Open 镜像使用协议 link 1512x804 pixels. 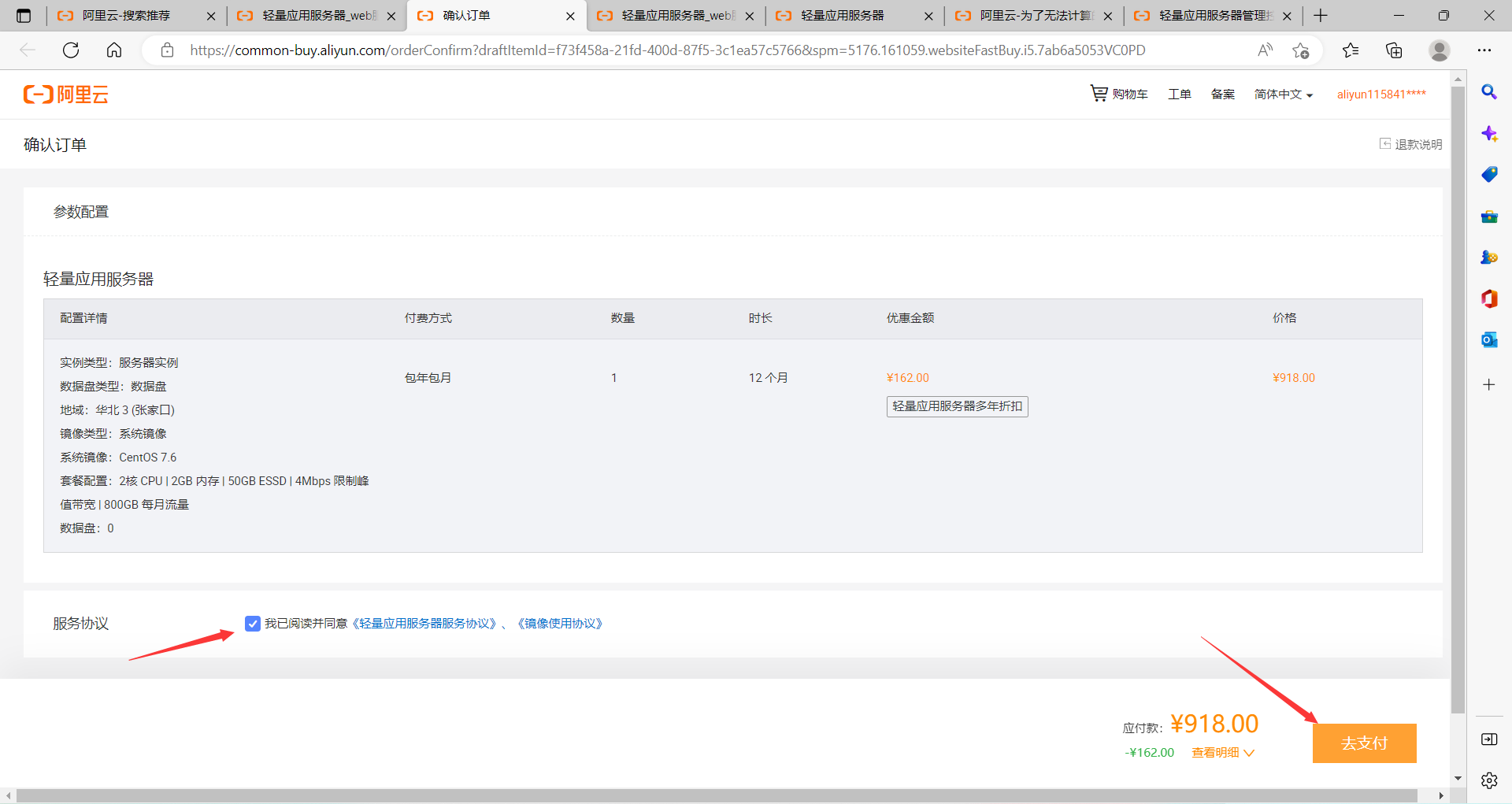click(560, 624)
